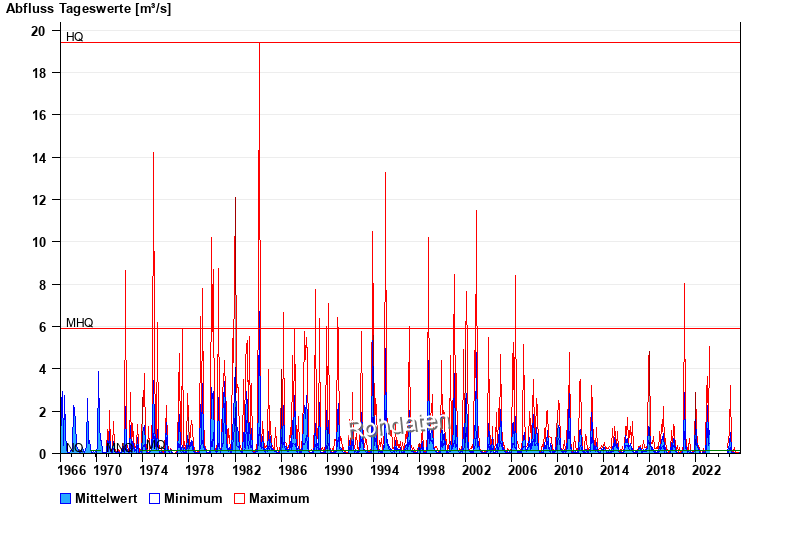The image size is (800, 550).
Task: Click the 10 value on the y-axis
Action: pyautogui.click(x=38, y=242)
